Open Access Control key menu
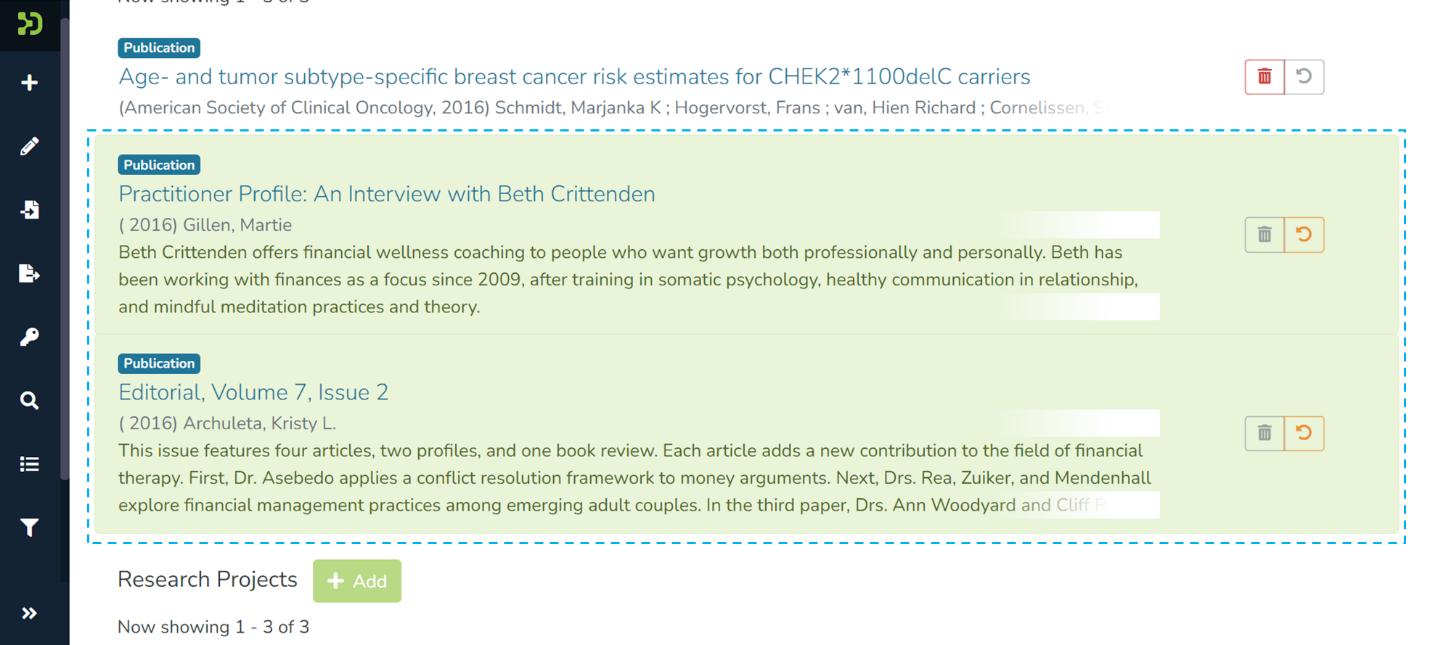This screenshot has width=1430, height=645. point(30,337)
